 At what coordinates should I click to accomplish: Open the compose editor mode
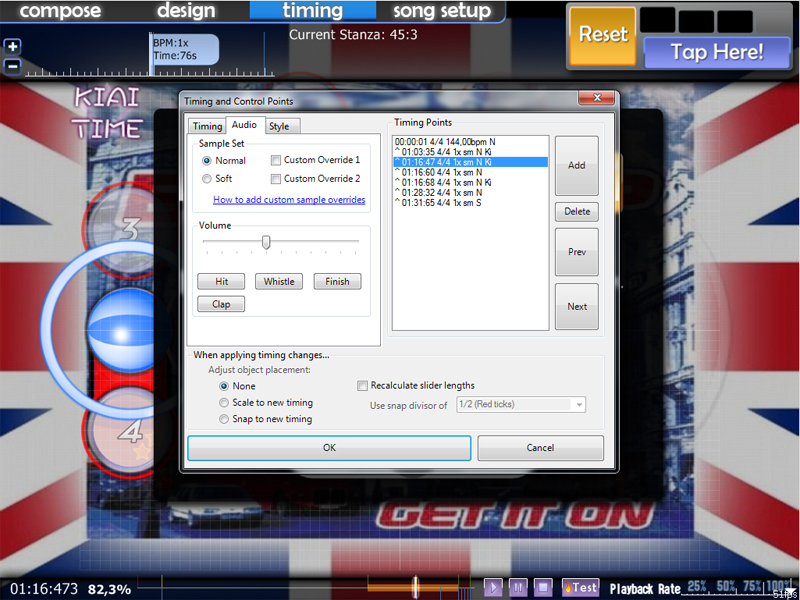point(60,11)
